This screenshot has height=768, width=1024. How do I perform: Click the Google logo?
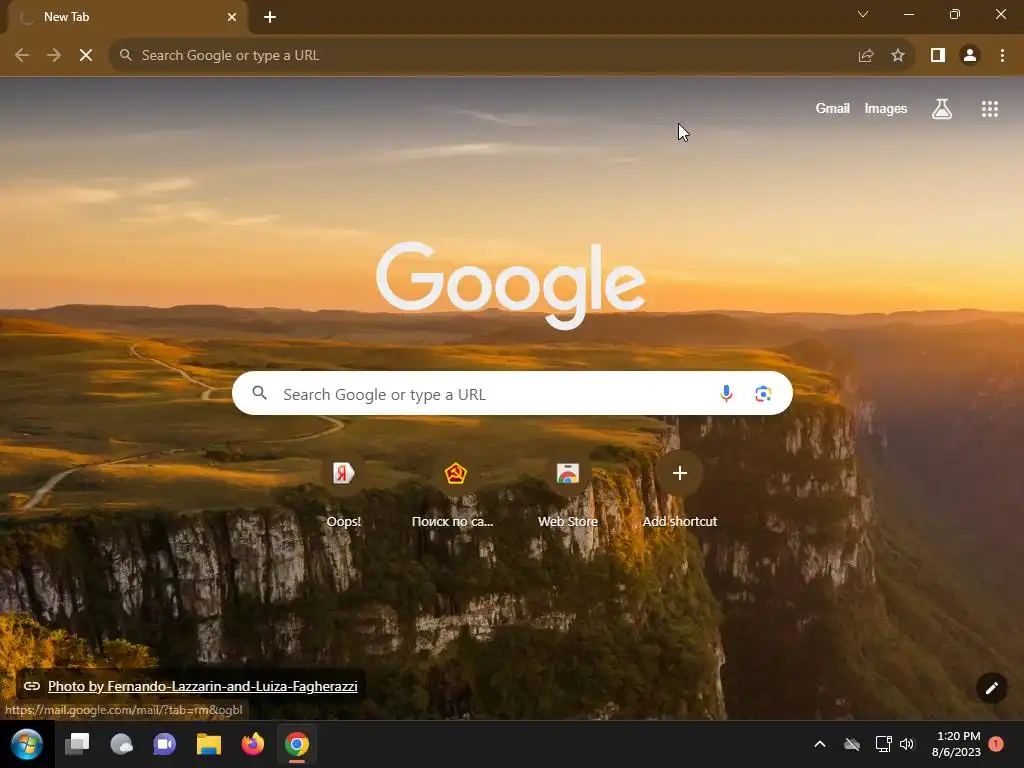pyautogui.click(x=511, y=285)
